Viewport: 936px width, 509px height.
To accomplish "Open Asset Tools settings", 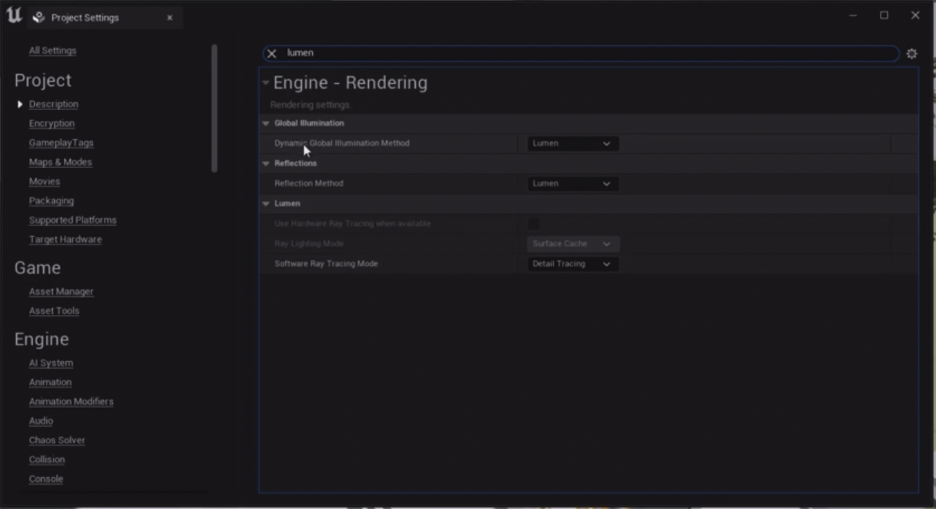I will (x=54, y=311).
